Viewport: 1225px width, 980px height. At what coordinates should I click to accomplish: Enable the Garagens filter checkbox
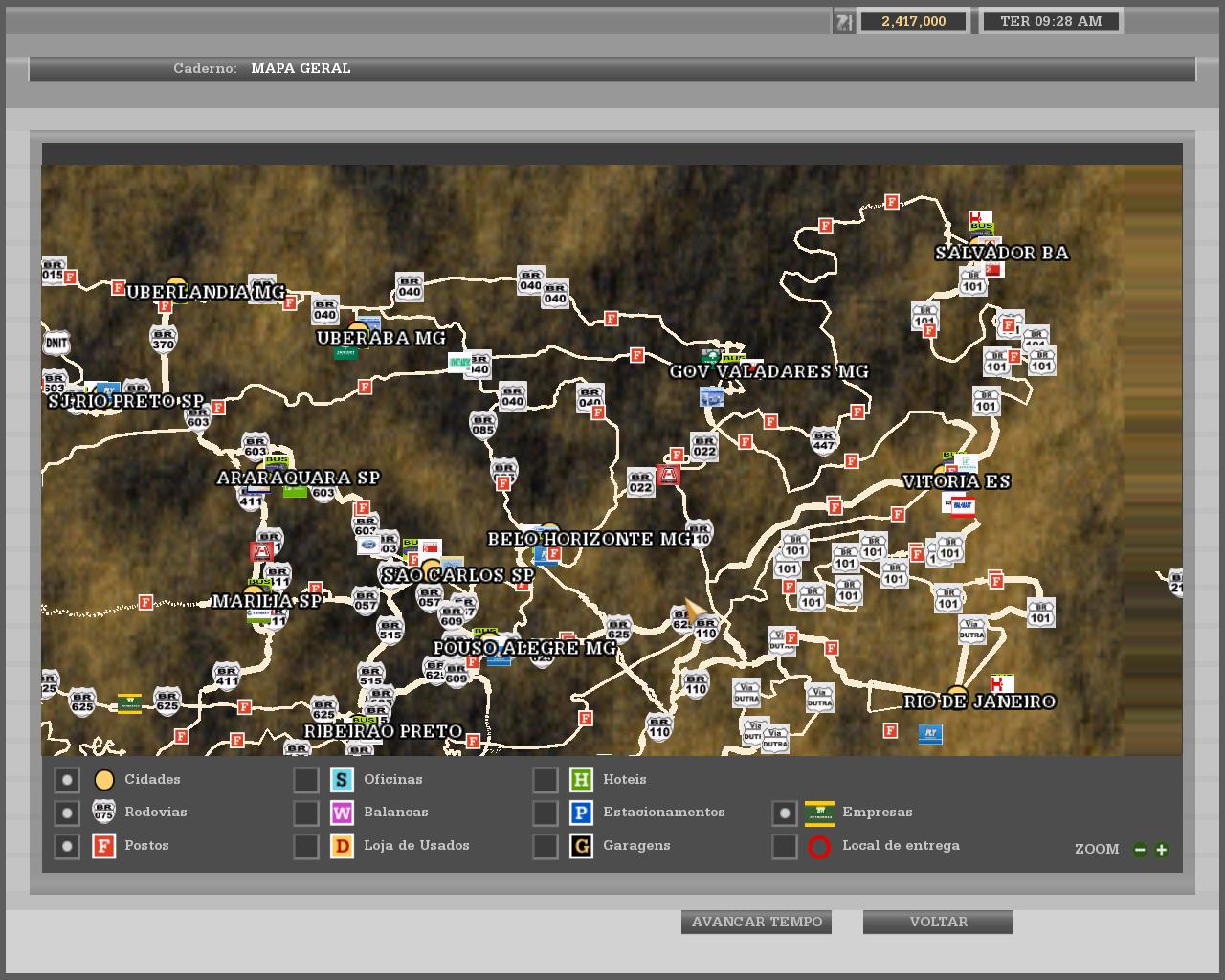coord(545,846)
